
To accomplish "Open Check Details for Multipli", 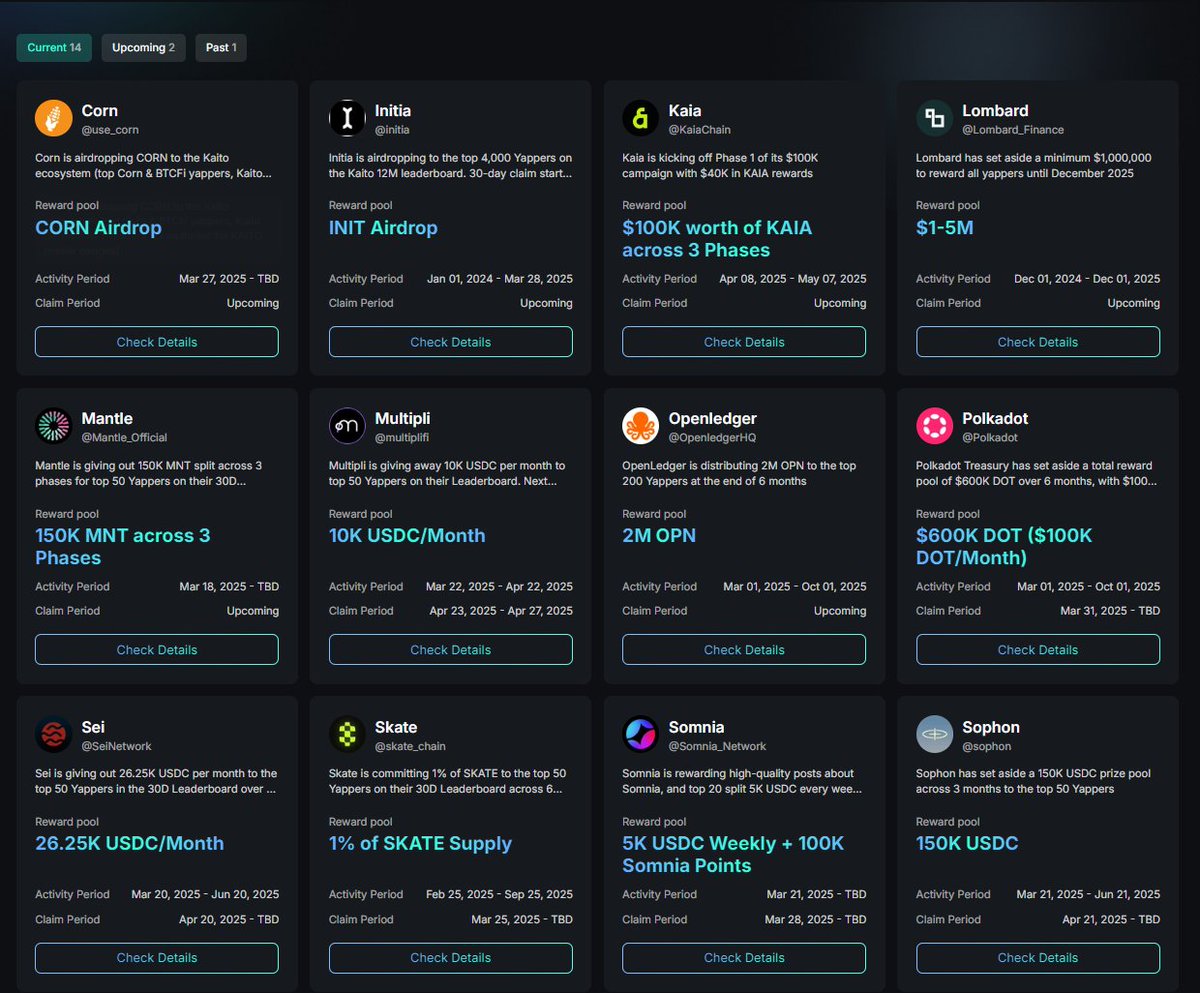I will point(451,650).
